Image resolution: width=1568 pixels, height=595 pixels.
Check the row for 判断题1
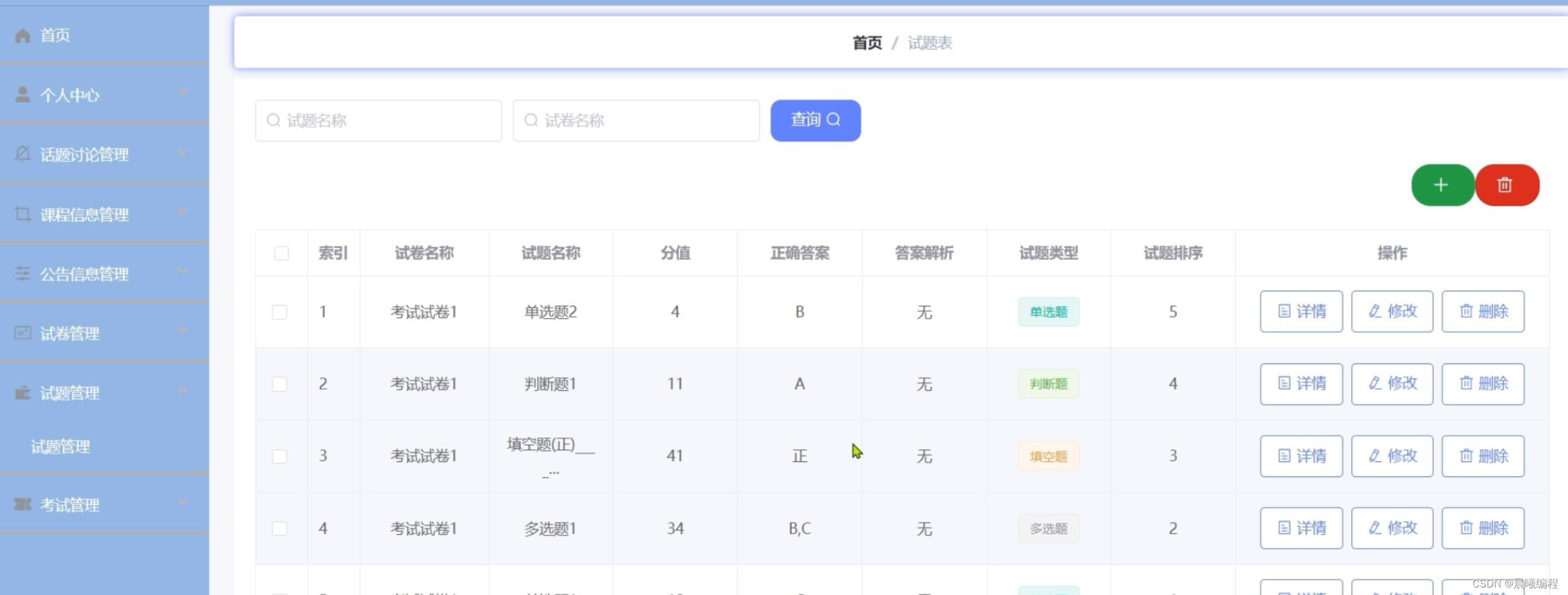pyautogui.click(x=279, y=384)
